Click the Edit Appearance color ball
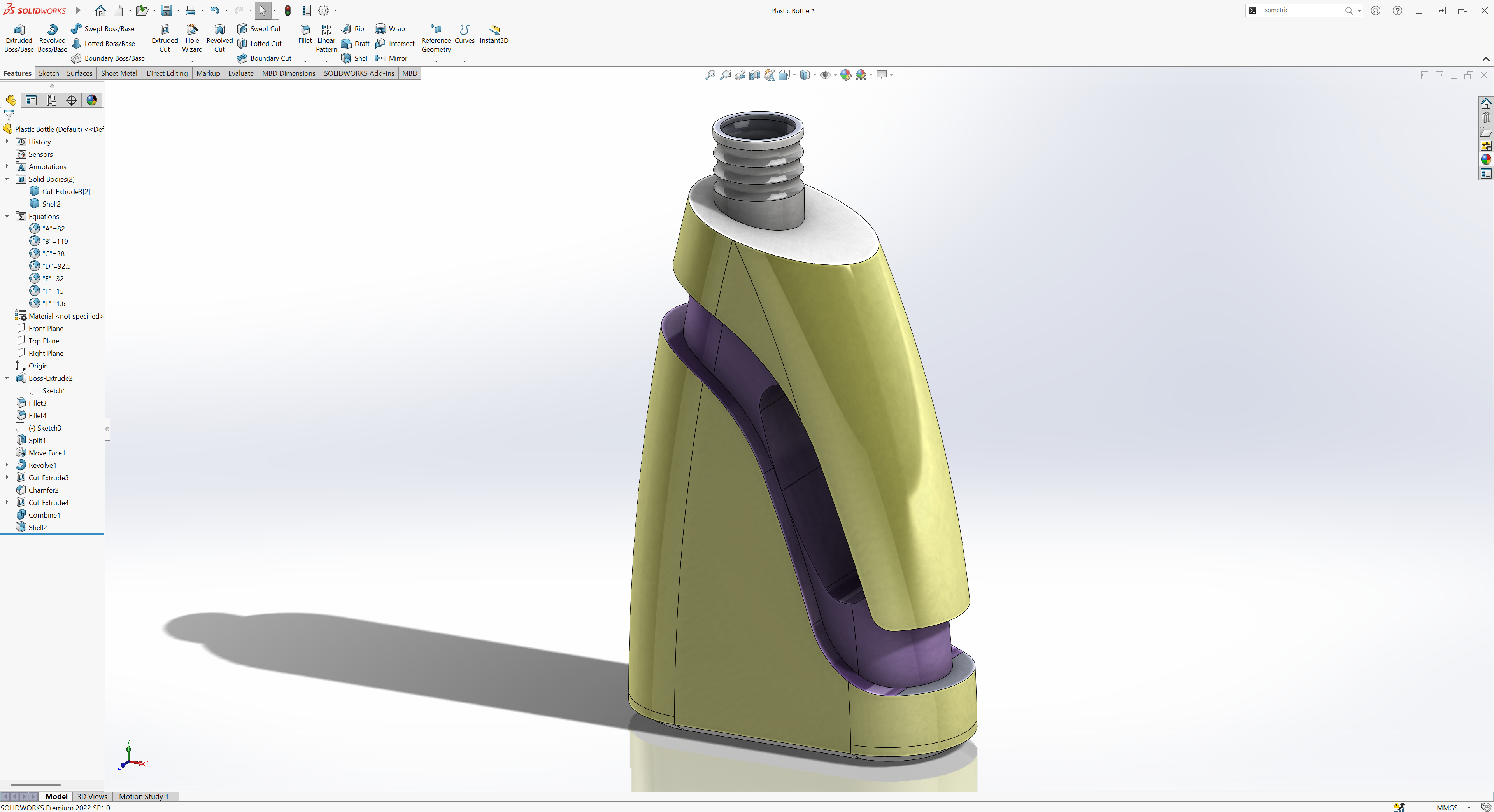This screenshot has height=812, width=1494. pos(845,75)
